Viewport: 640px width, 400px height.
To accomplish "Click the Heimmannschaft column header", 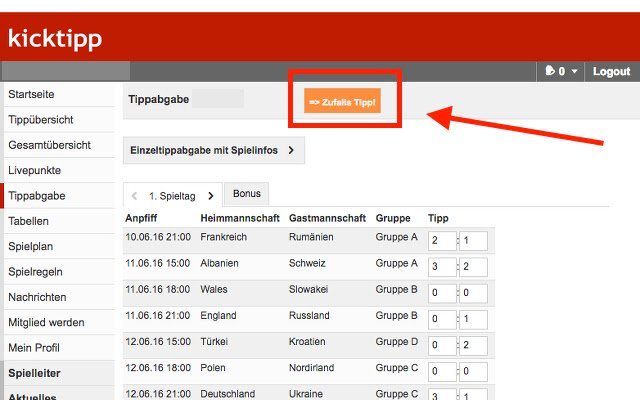I will click(x=240, y=218).
